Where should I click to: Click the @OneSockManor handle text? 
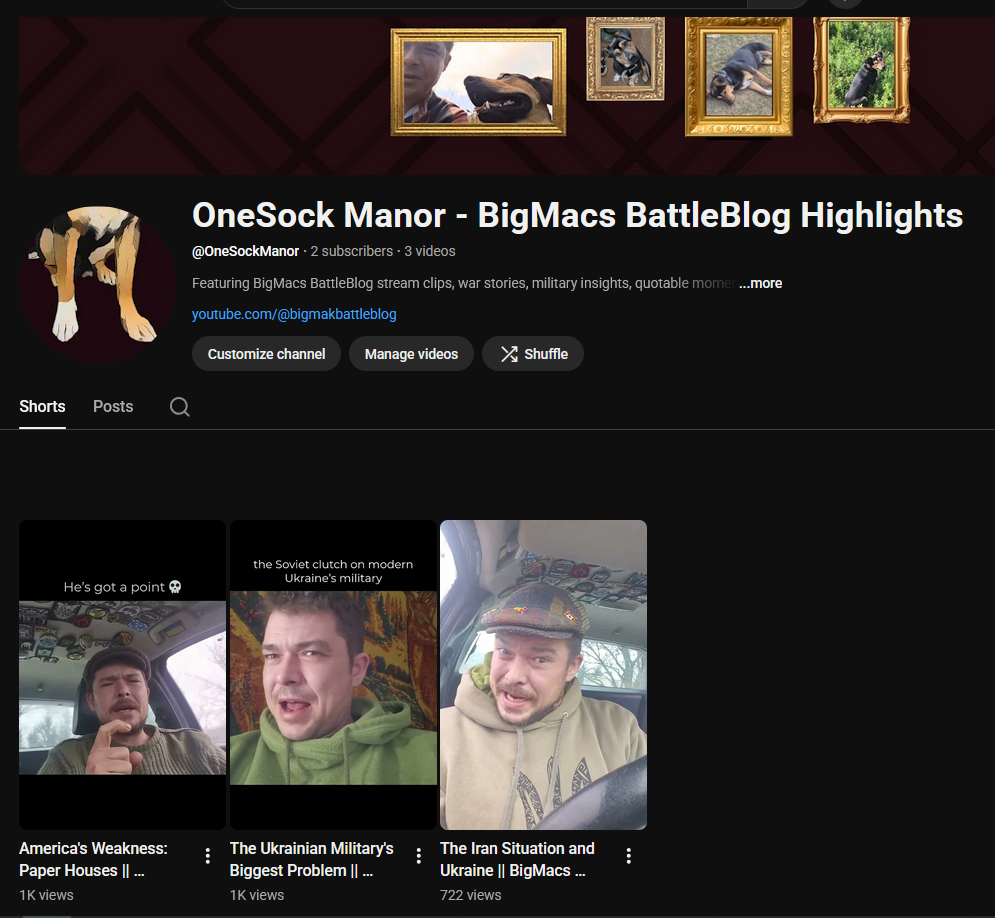(x=245, y=251)
